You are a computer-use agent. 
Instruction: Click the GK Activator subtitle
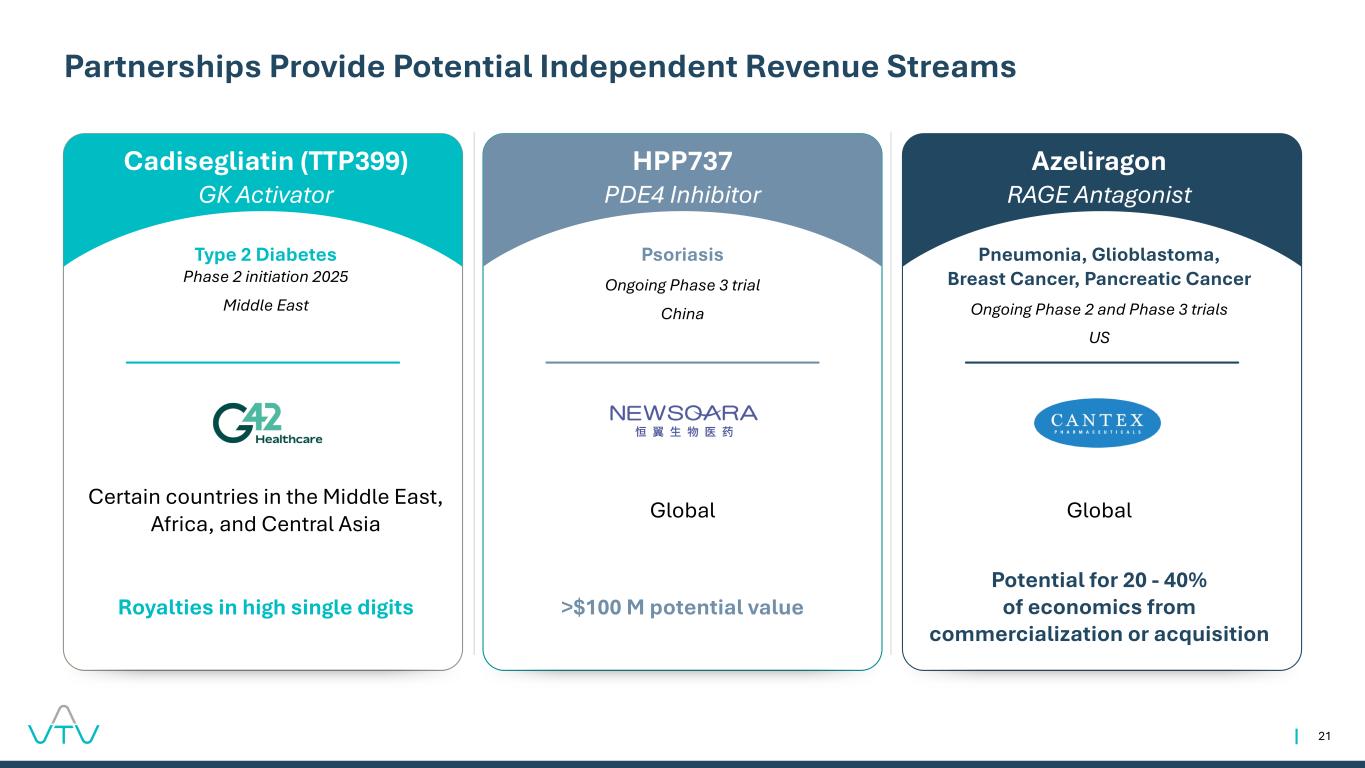[x=265, y=195]
